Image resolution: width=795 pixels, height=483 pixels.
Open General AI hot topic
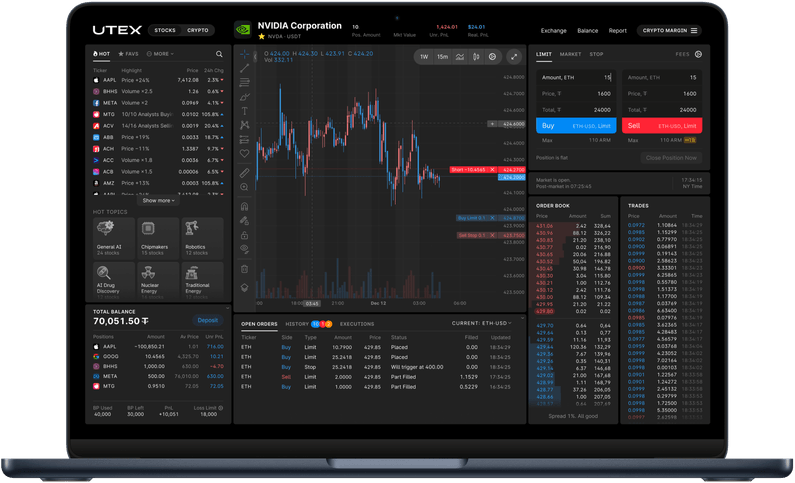point(114,238)
